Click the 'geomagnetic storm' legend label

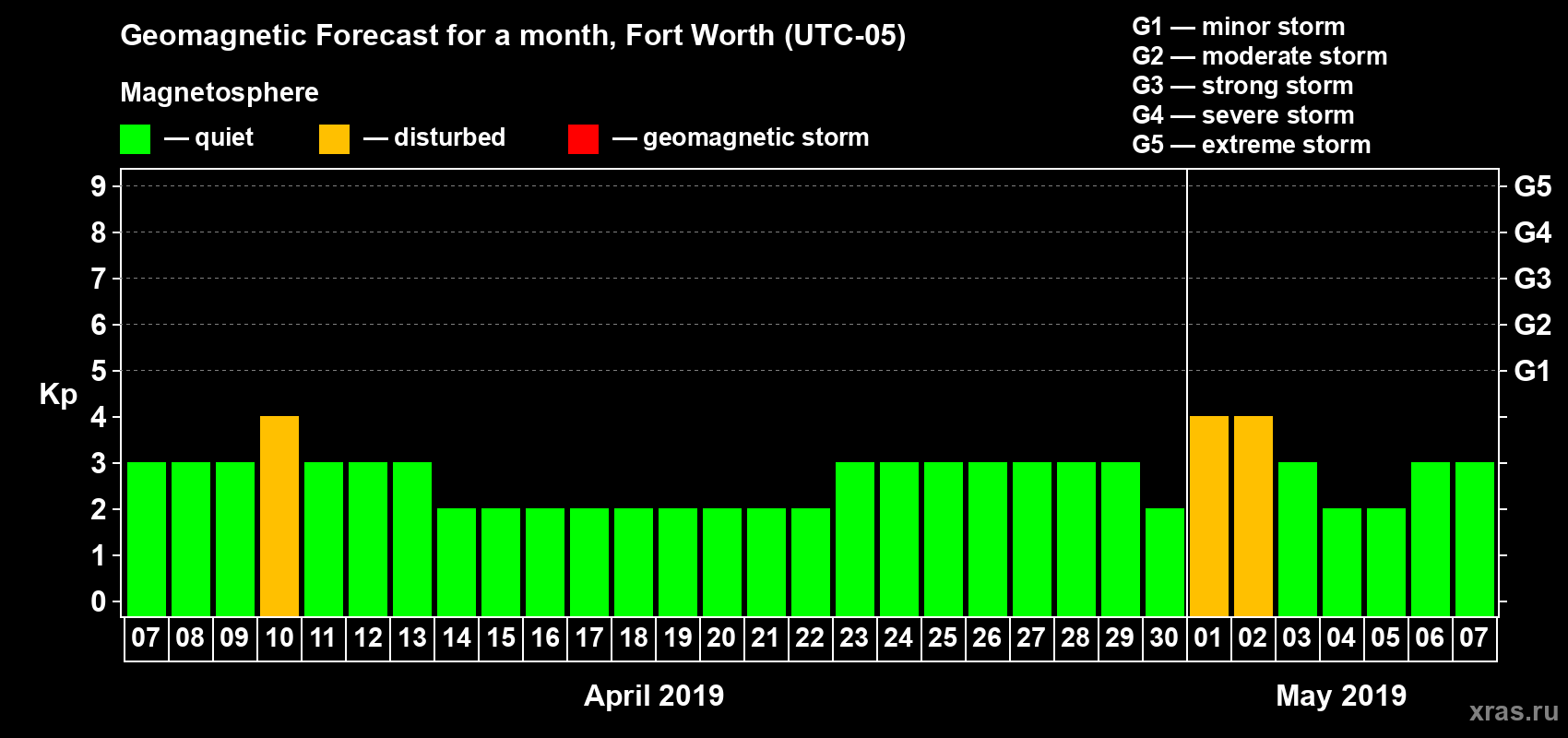pos(756,137)
